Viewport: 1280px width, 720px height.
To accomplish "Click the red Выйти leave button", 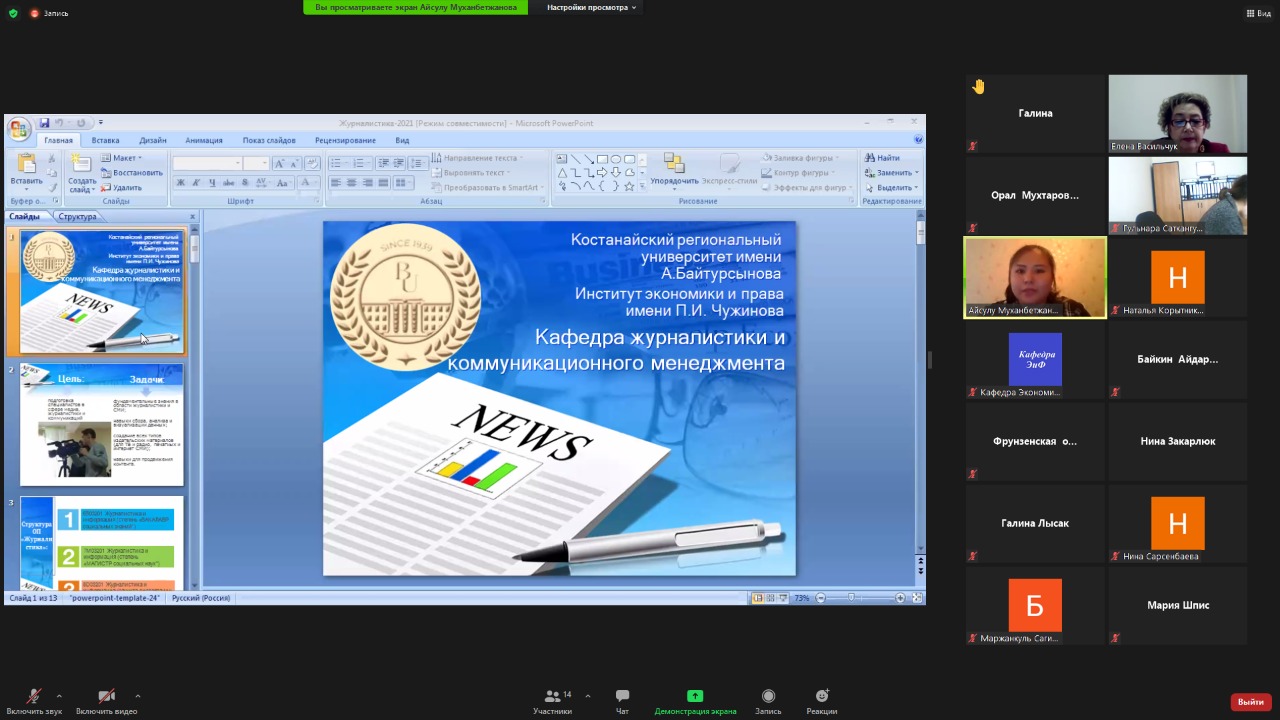I will [1250, 702].
